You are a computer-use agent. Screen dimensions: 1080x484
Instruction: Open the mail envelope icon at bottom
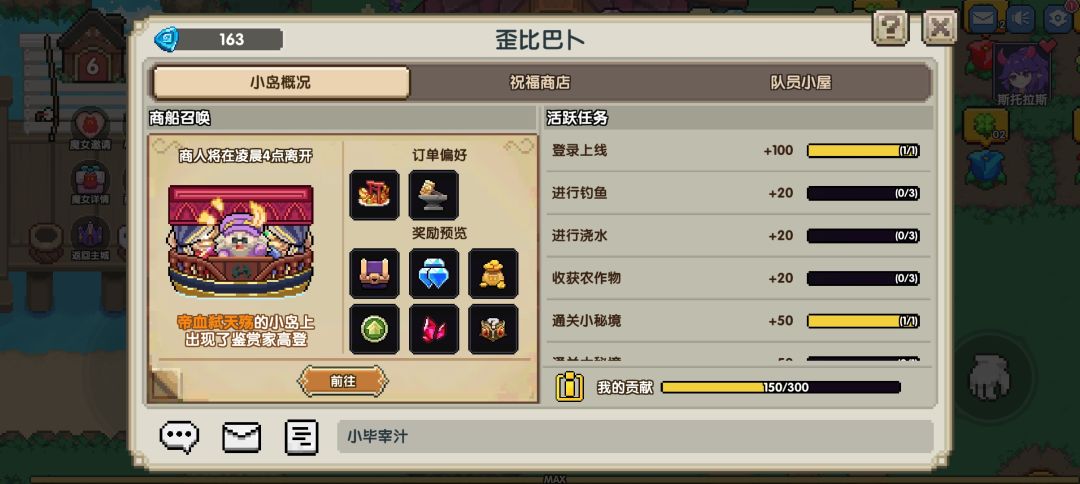click(x=241, y=436)
